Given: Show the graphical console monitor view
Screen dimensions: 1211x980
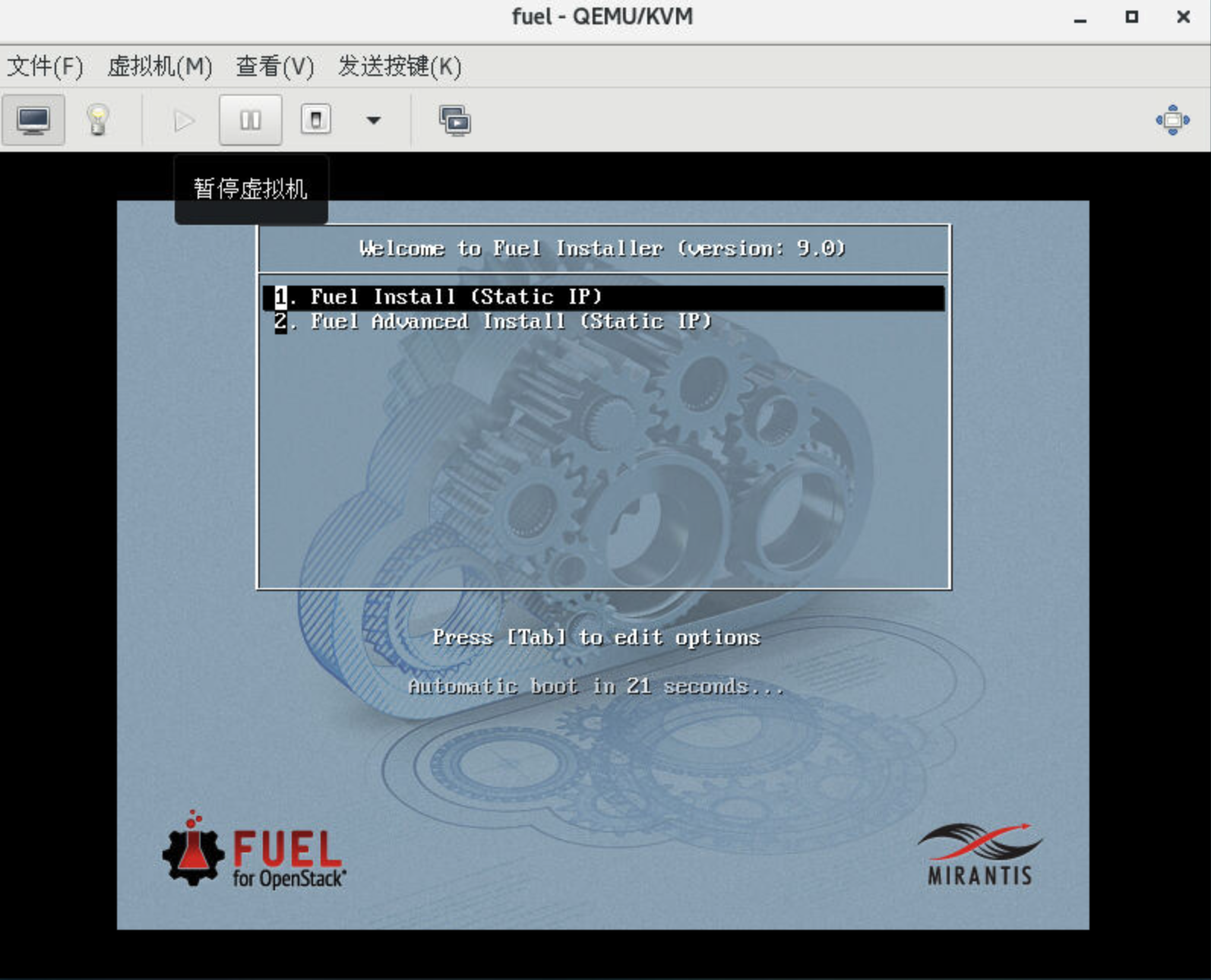Looking at the screenshot, I should [33, 120].
